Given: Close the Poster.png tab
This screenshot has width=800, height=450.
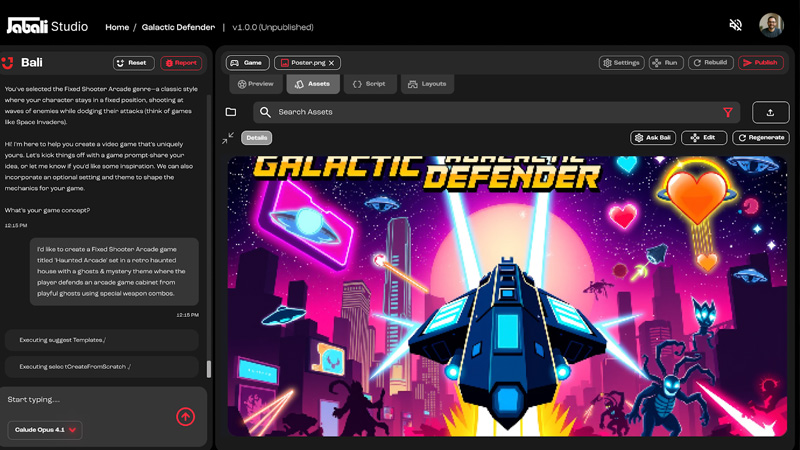Looking at the screenshot, I should click(332, 63).
